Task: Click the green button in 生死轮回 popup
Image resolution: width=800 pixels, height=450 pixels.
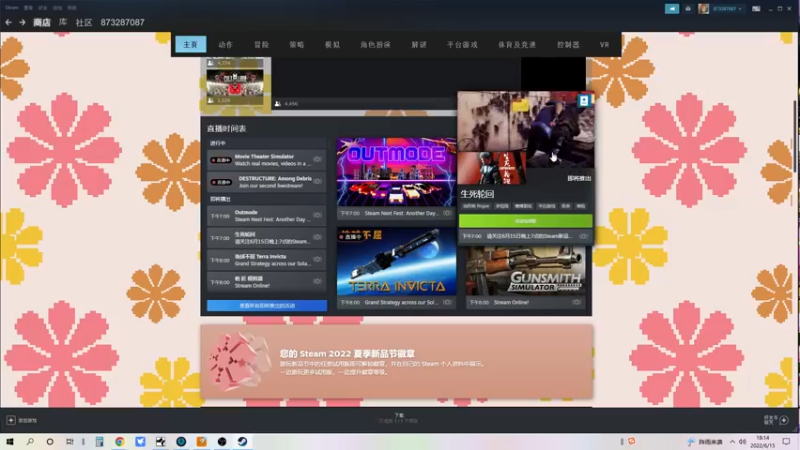Action: (x=526, y=221)
